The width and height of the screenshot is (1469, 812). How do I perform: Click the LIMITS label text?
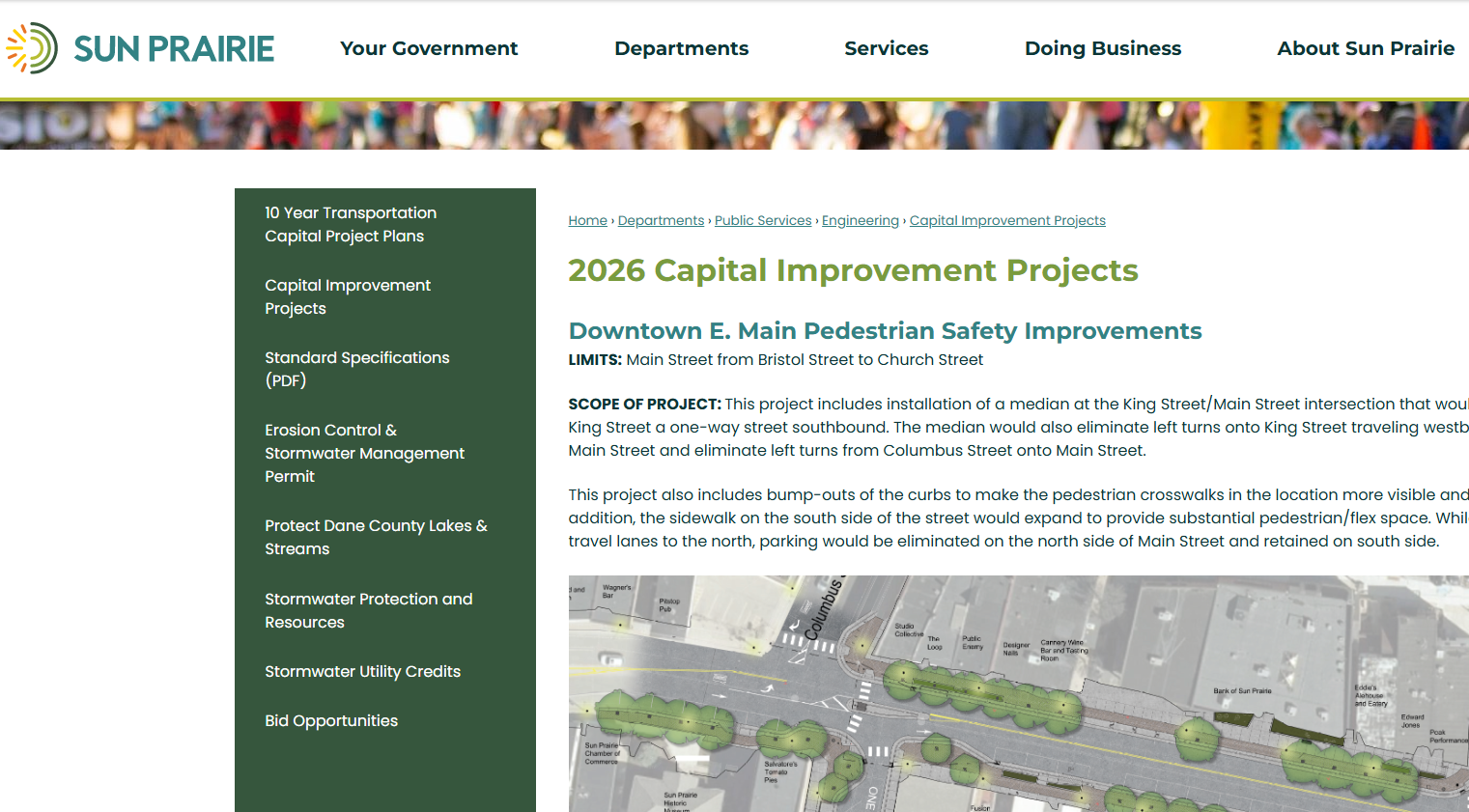[595, 359]
